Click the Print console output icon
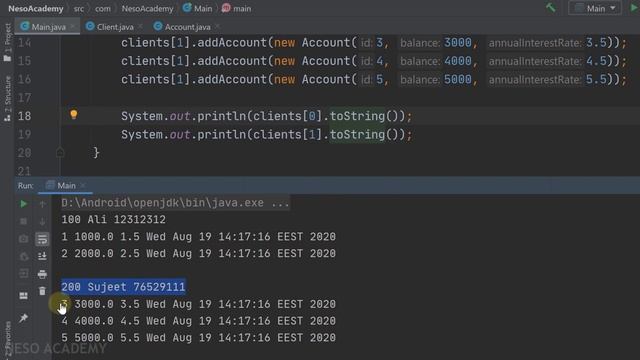The height and width of the screenshot is (360, 640). point(42,274)
